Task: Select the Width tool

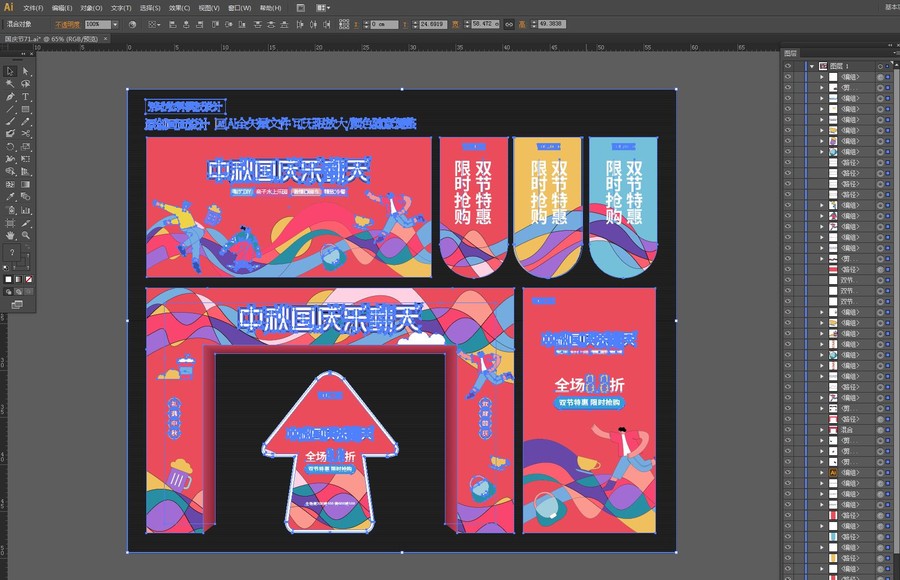Action: (10, 159)
